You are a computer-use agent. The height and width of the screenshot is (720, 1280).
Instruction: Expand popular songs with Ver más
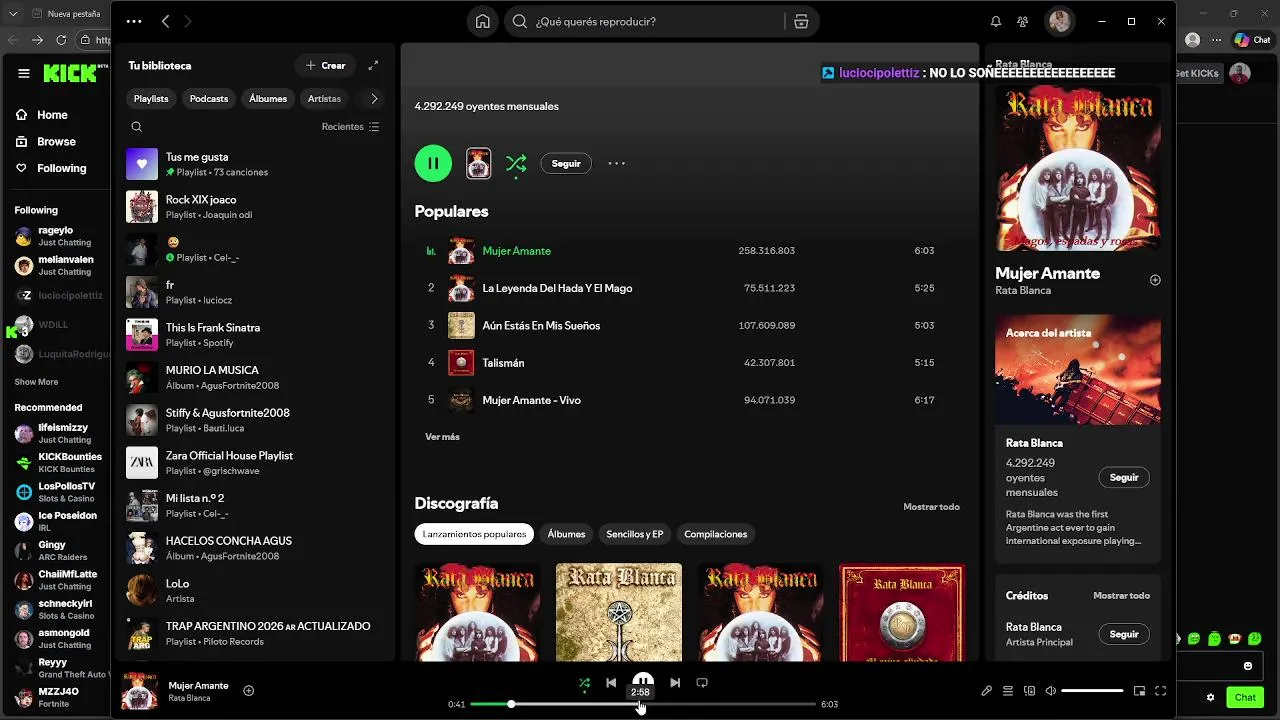coord(442,437)
